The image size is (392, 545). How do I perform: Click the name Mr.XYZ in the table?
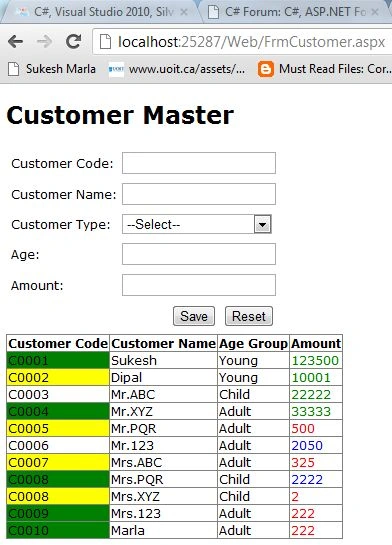pyautogui.click(x=132, y=412)
